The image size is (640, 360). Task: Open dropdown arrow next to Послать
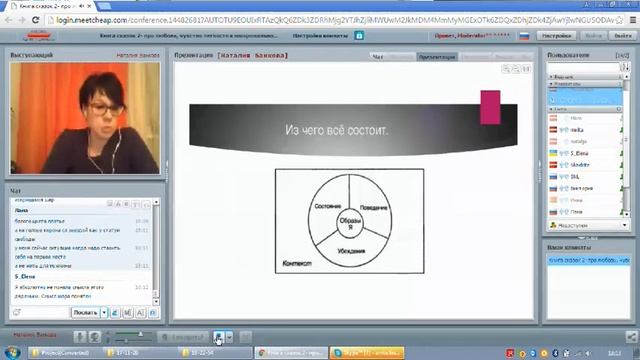coord(104,313)
